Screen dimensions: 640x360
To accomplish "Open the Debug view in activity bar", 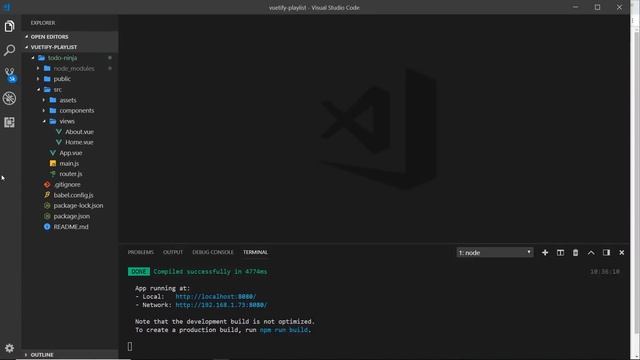I will 9,98.
